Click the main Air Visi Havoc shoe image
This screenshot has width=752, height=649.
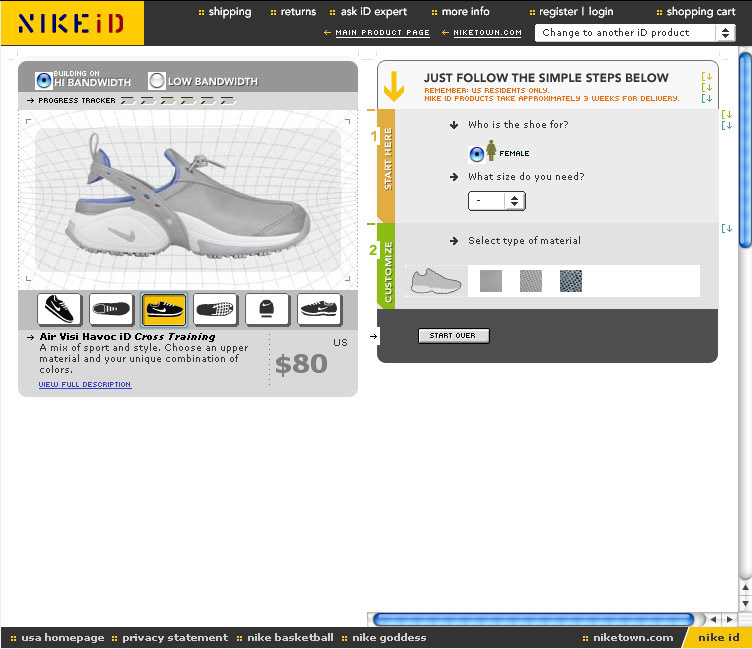tap(188, 199)
